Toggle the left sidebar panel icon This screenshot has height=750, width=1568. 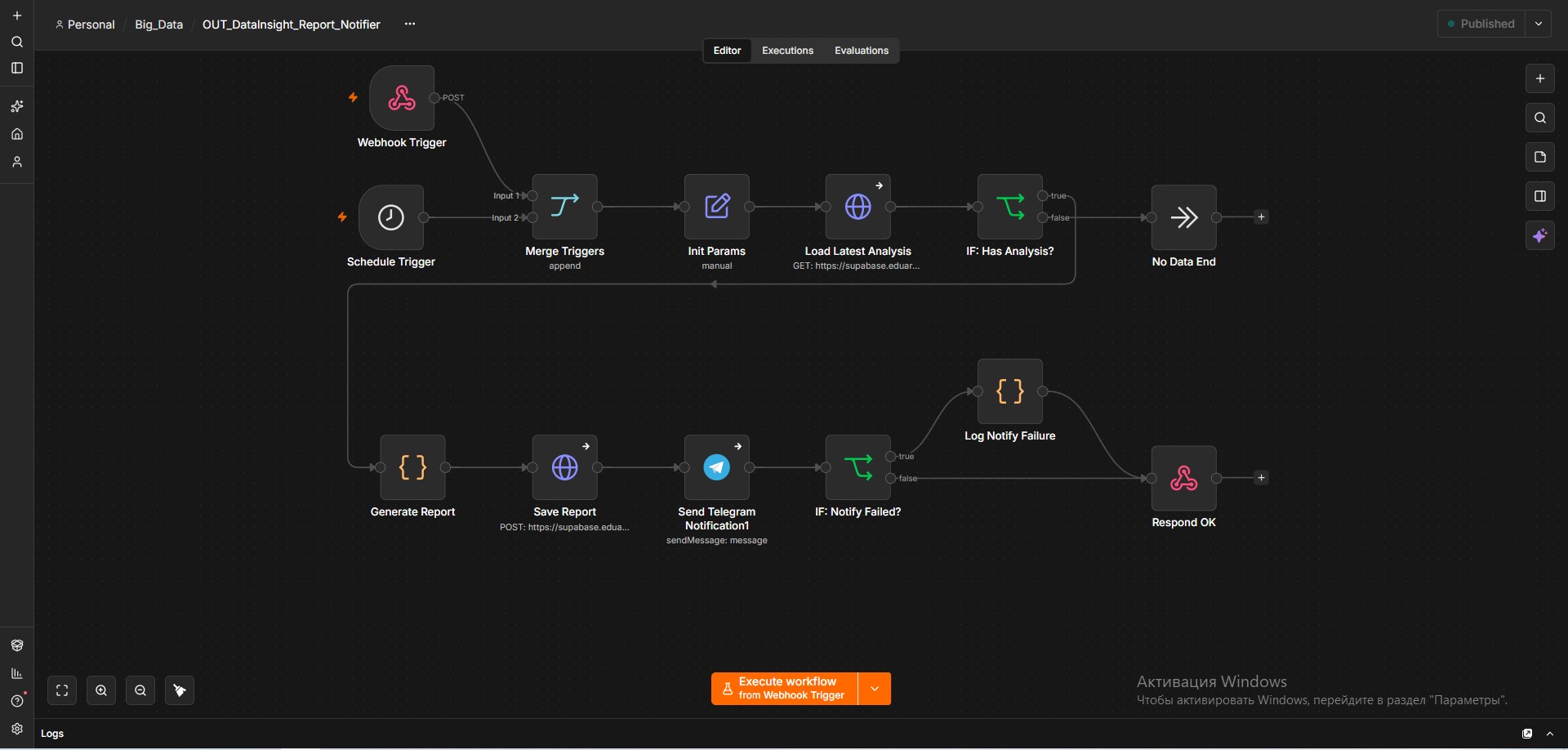click(17, 68)
